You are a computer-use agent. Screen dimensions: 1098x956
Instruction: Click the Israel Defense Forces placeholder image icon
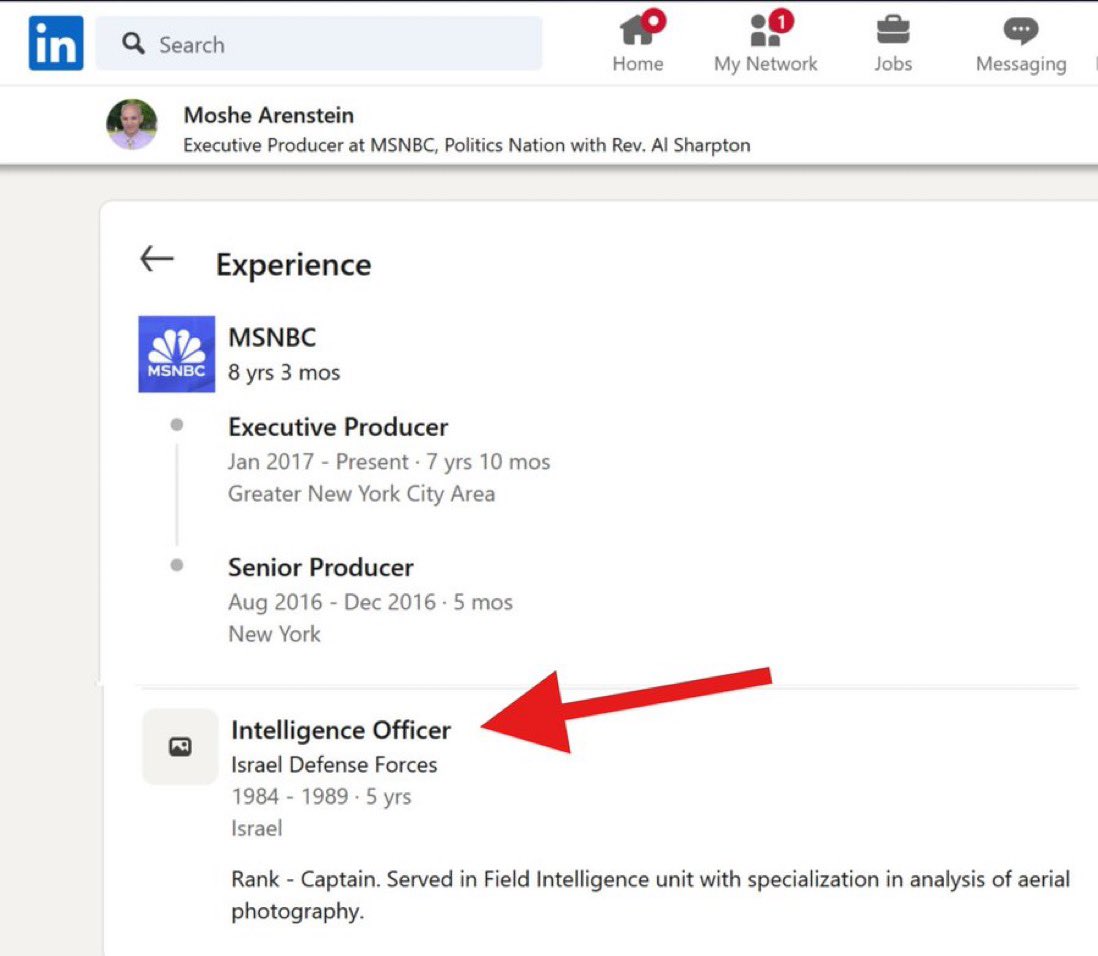(180, 747)
